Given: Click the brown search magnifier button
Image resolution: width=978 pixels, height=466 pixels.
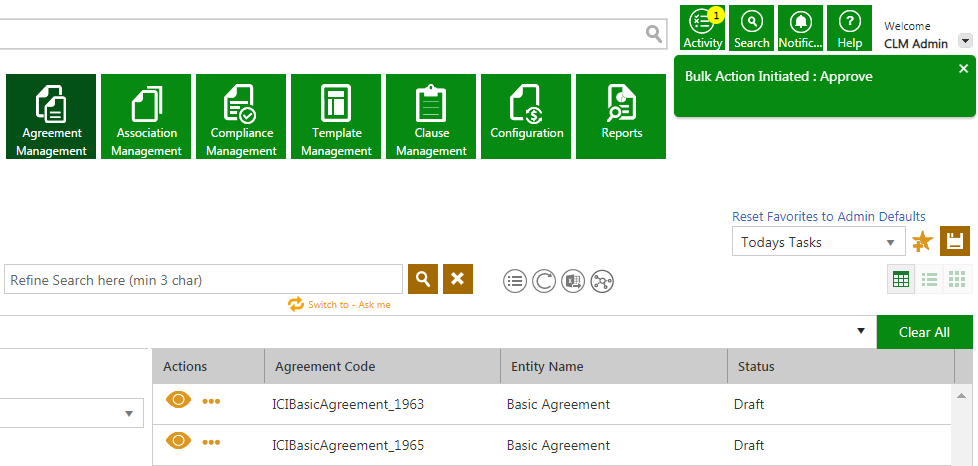Looking at the screenshot, I should click(423, 279).
